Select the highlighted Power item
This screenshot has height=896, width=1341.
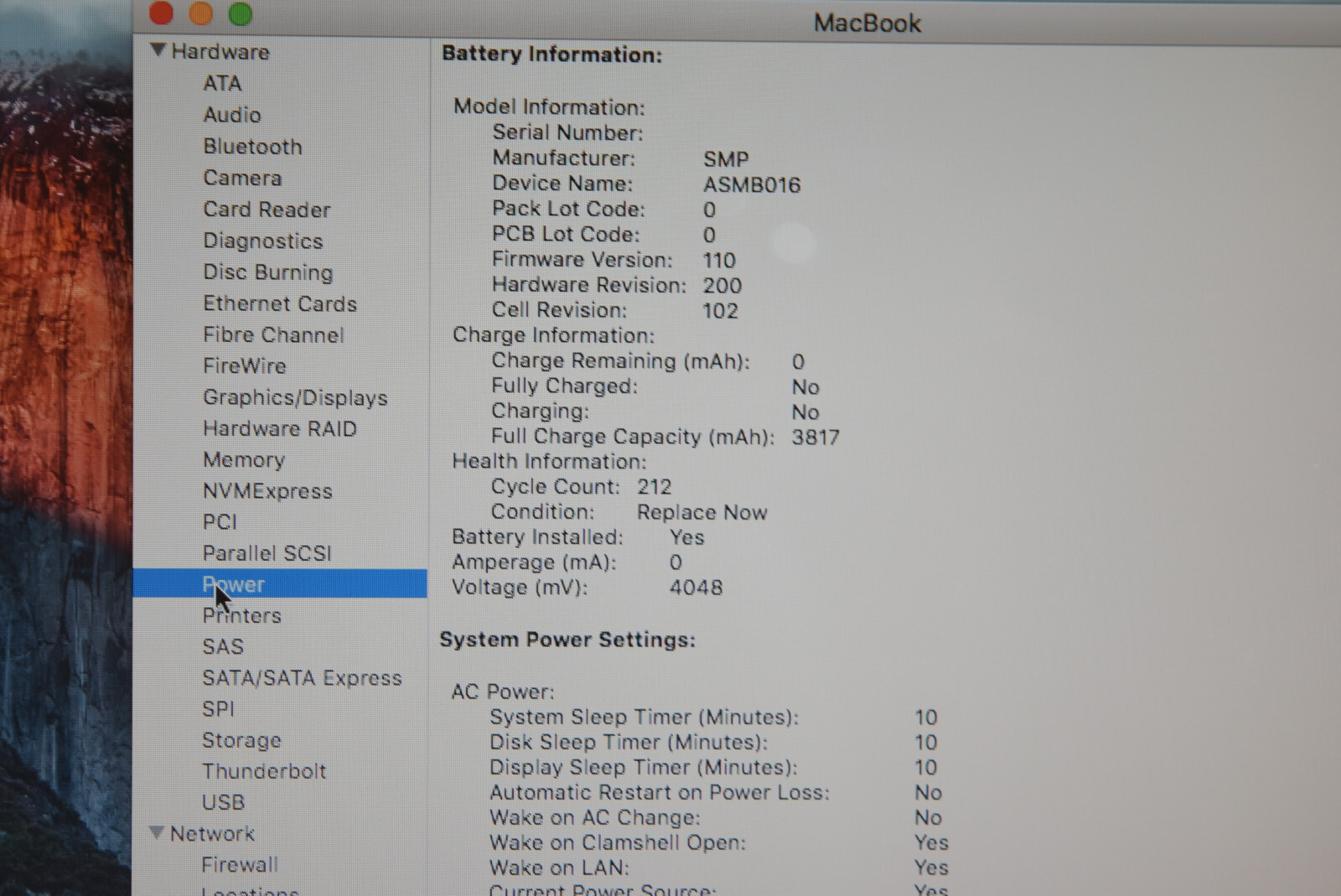tap(280, 583)
